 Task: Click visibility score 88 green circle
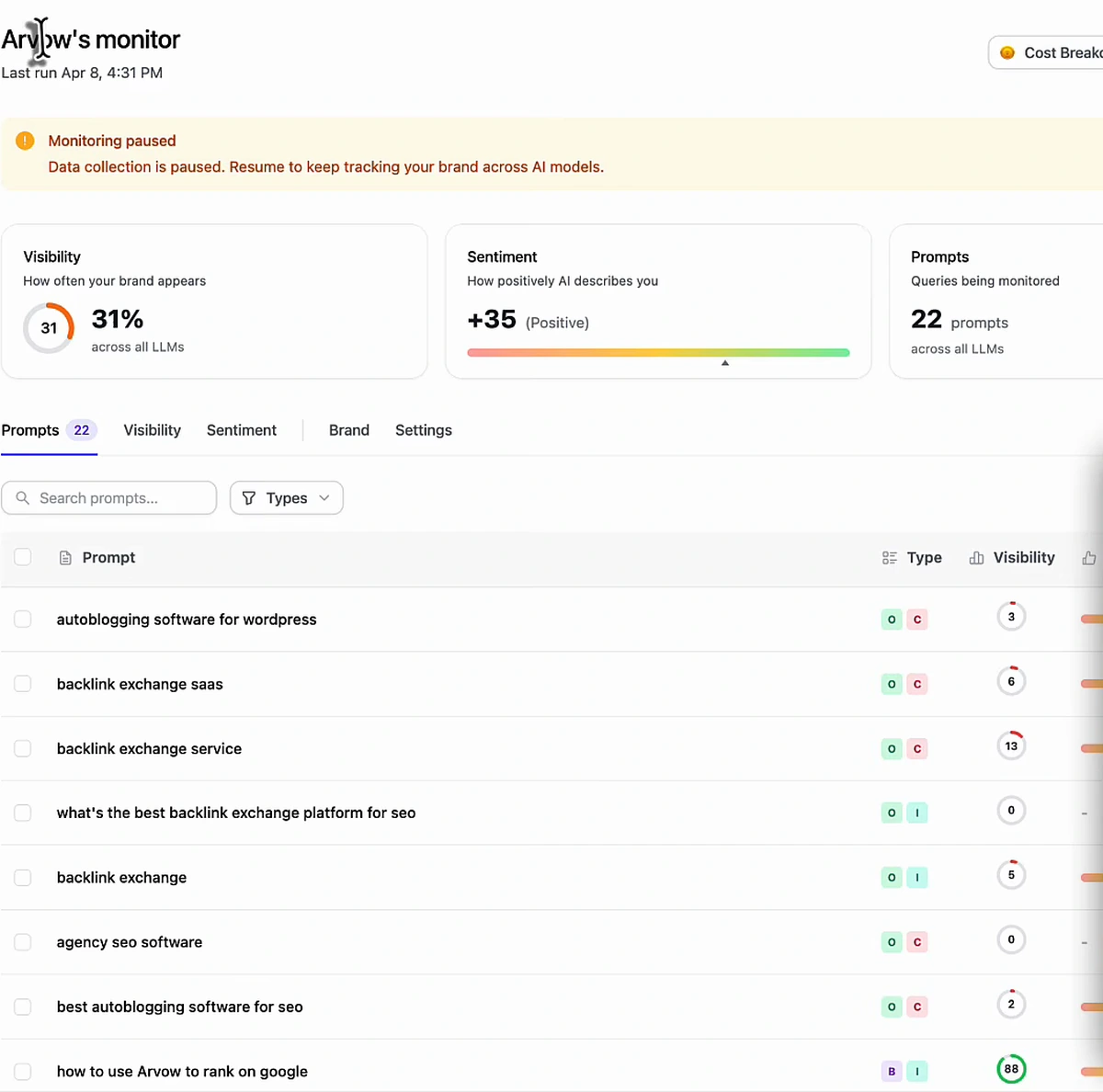pyautogui.click(x=1011, y=1069)
